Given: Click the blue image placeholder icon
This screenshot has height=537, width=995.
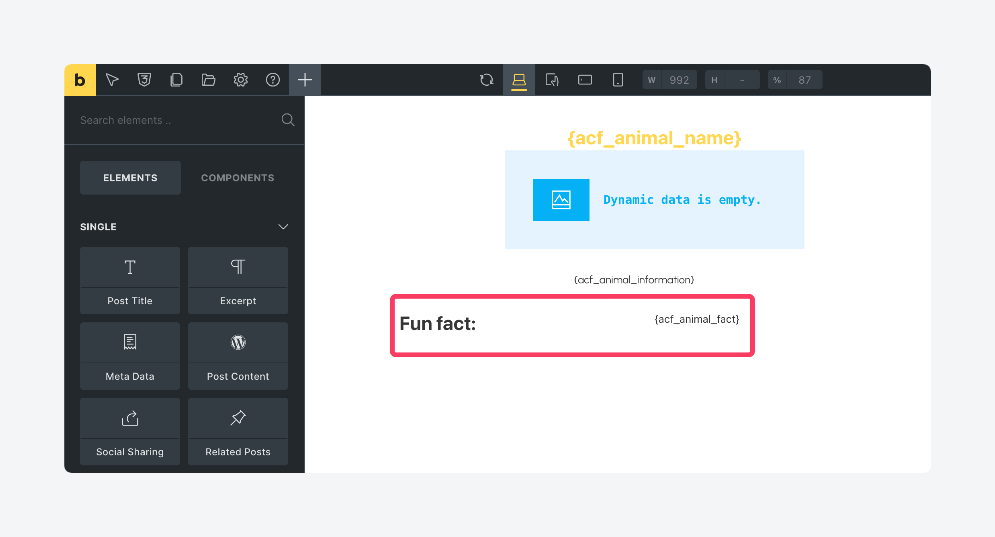Looking at the screenshot, I should 561,200.
